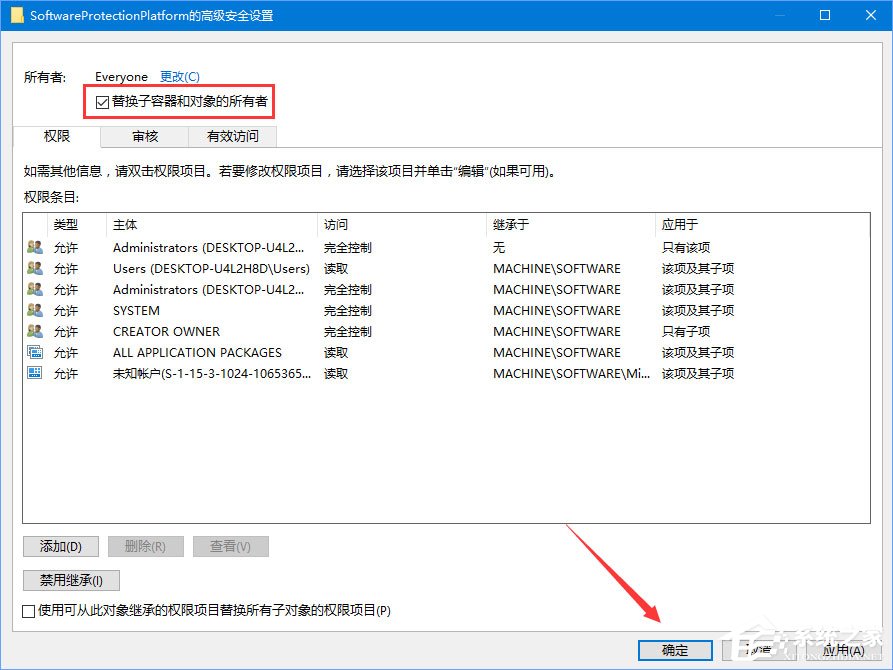Click the 查看(V) button
This screenshot has height=670, width=893.
(x=230, y=546)
